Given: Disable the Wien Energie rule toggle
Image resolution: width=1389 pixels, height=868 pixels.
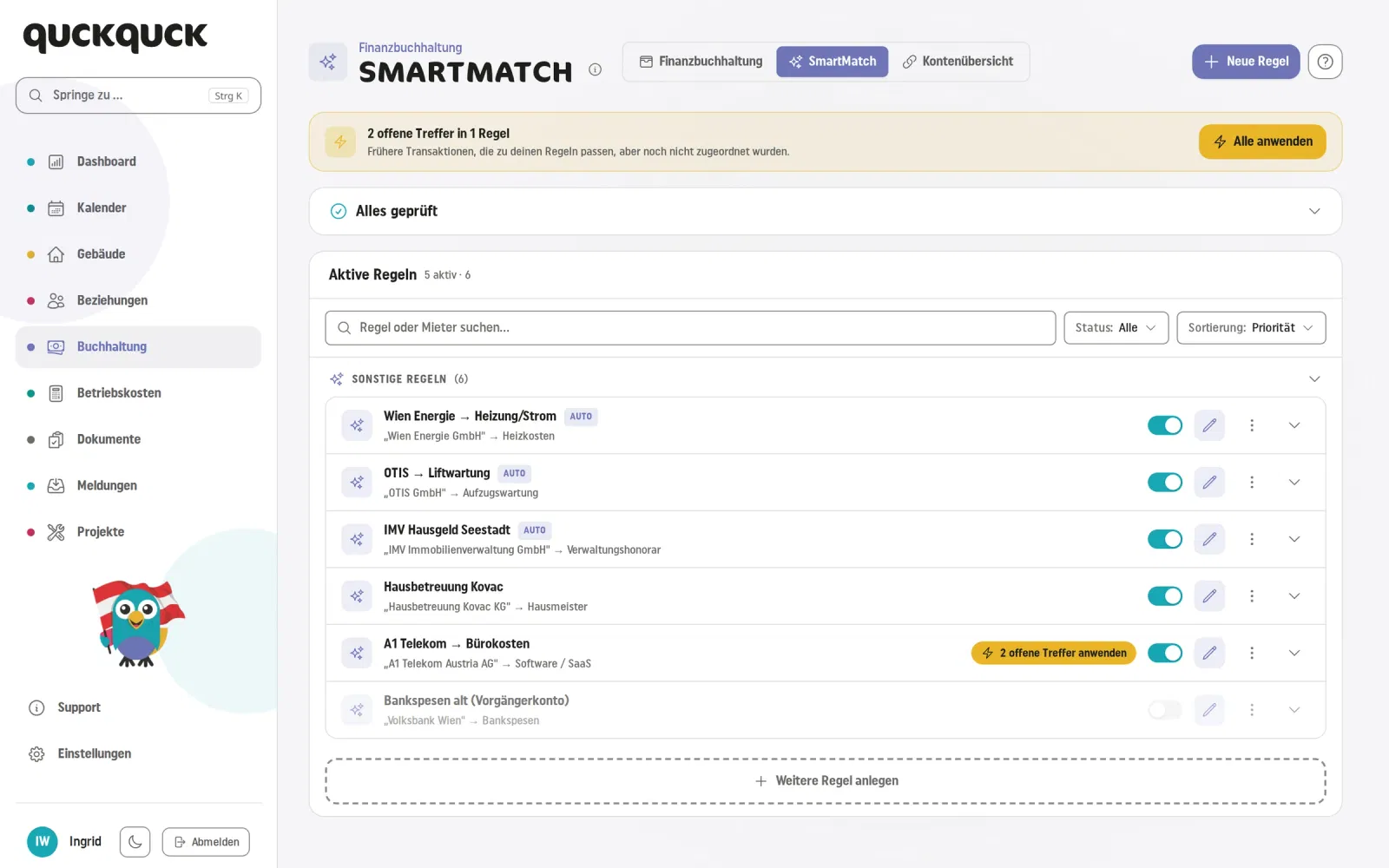Looking at the screenshot, I should point(1165,425).
